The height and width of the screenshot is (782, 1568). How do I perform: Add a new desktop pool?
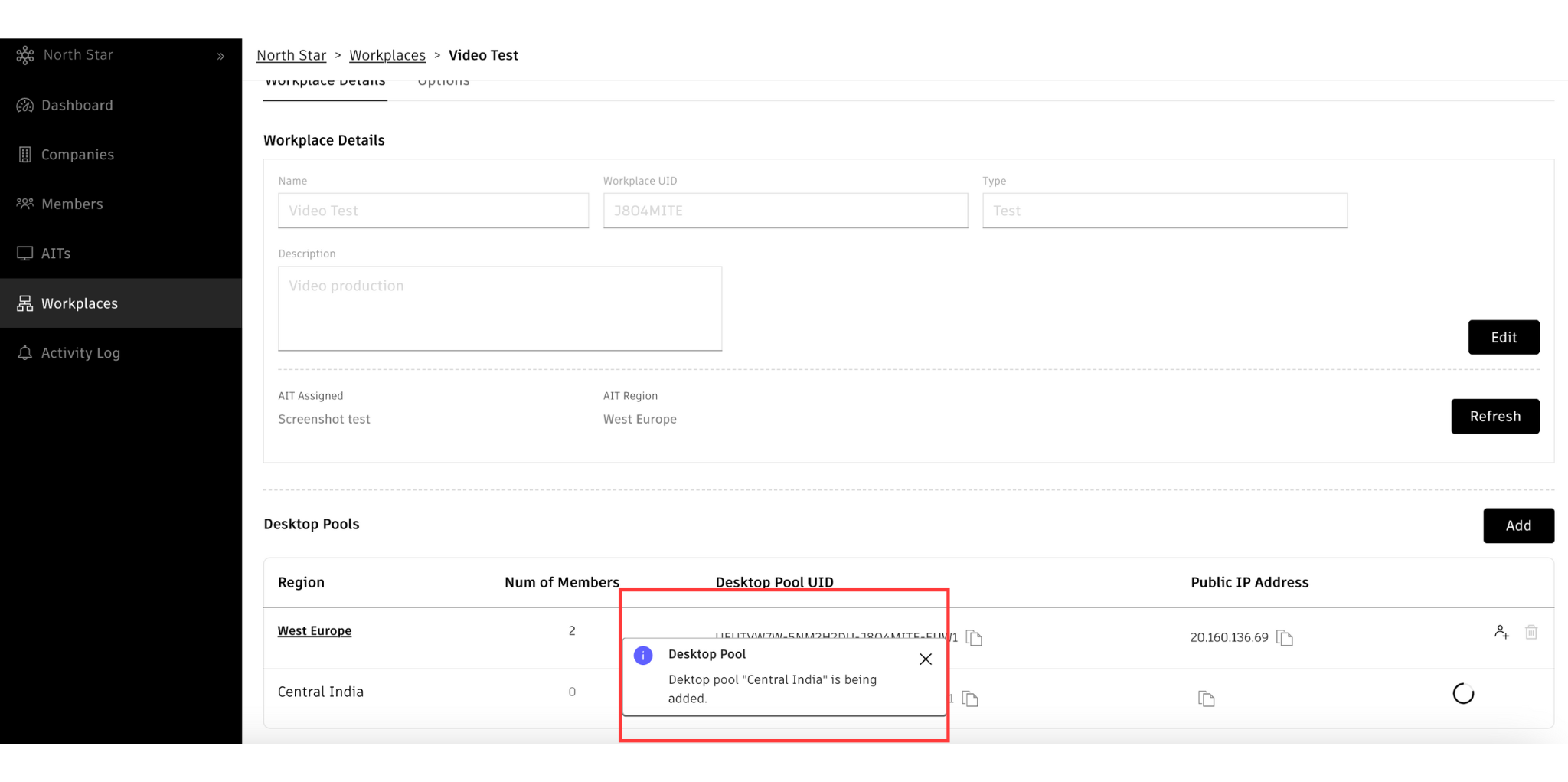pyautogui.click(x=1518, y=525)
